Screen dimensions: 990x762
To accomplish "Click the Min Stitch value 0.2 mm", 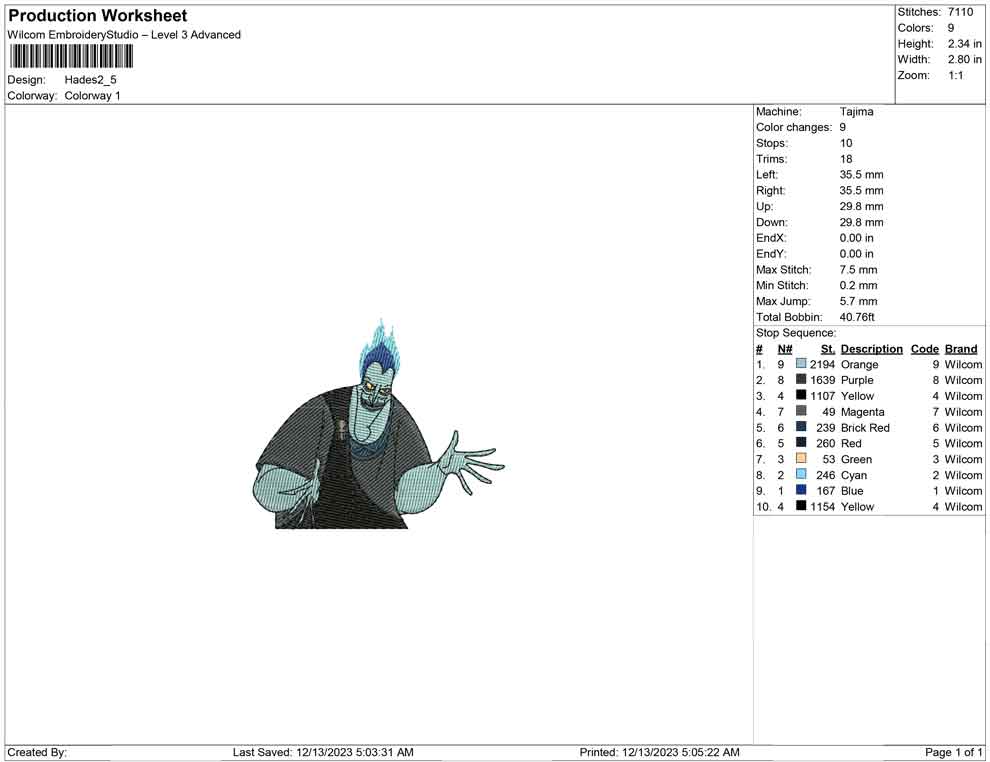I will (x=859, y=285).
